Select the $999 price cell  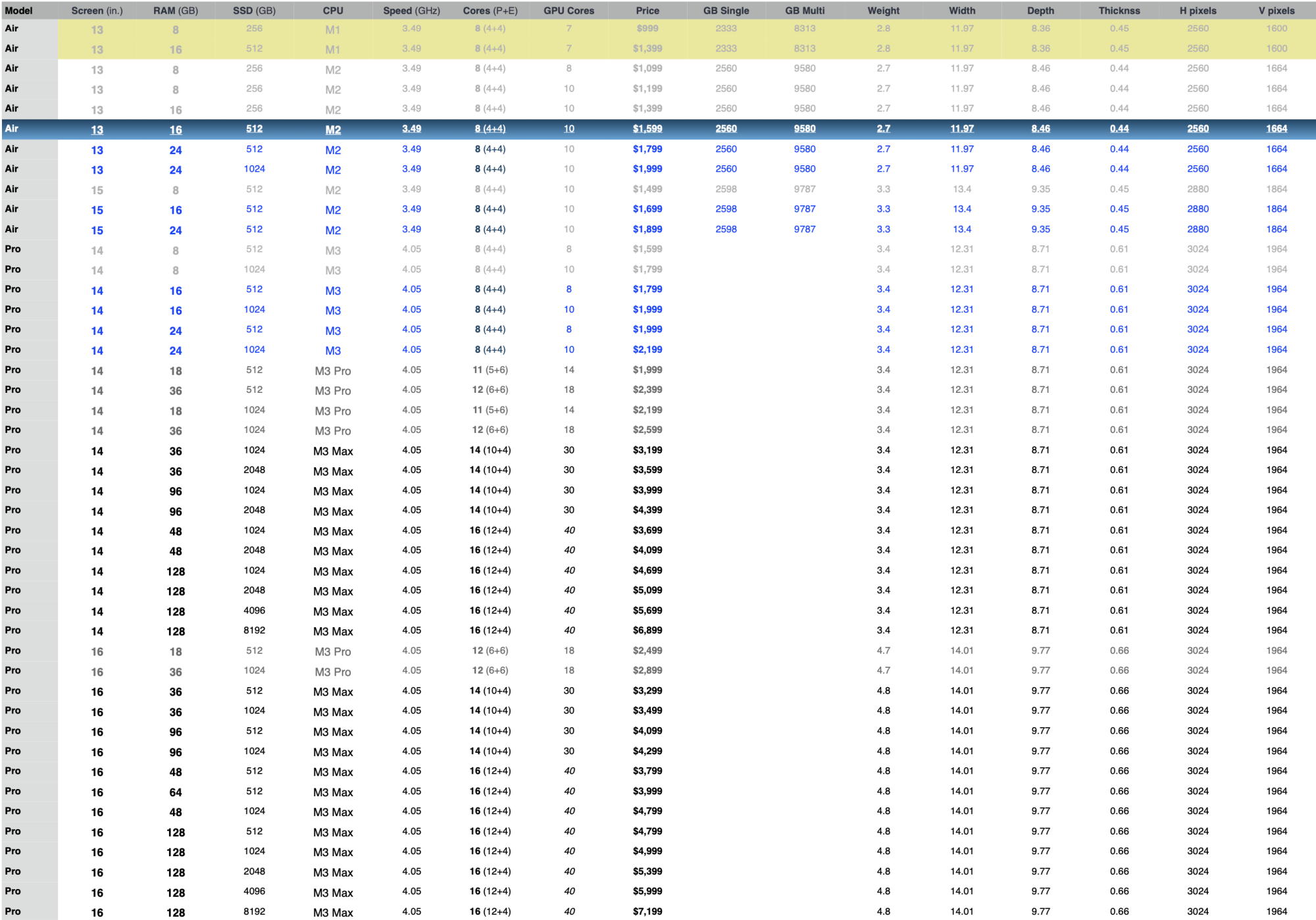point(647,28)
